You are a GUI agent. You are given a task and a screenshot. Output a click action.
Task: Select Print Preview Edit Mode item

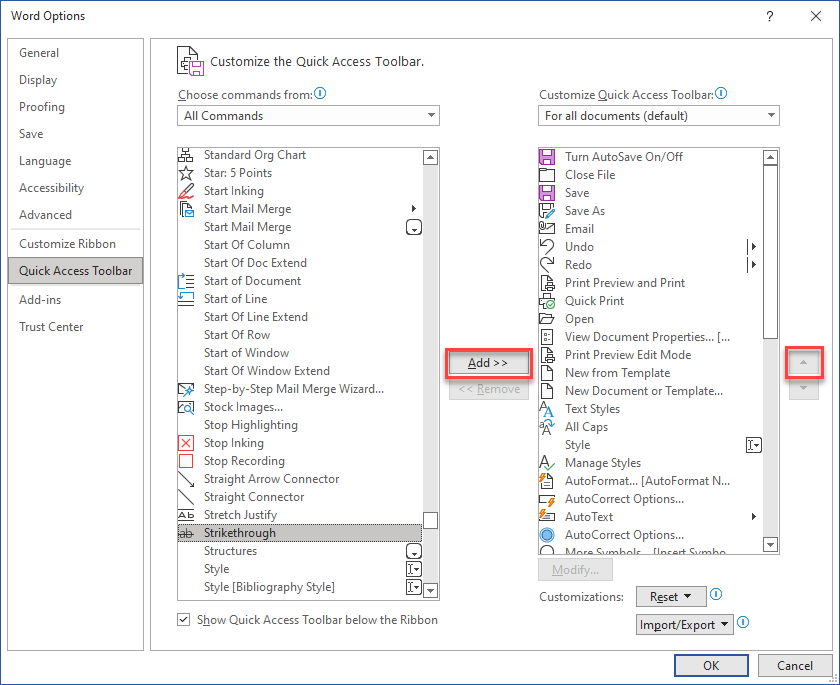coord(650,355)
